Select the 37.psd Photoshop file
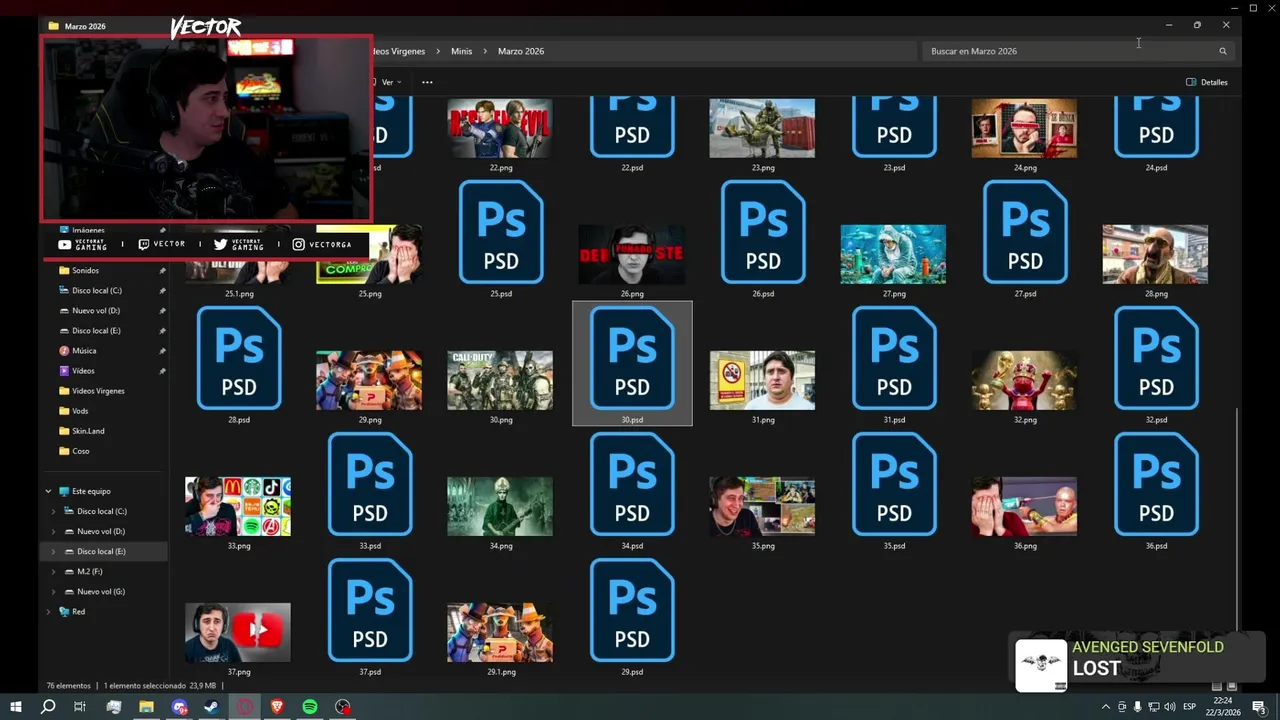This screenshot has height=720, width=1280. click(x=370, y=610)
